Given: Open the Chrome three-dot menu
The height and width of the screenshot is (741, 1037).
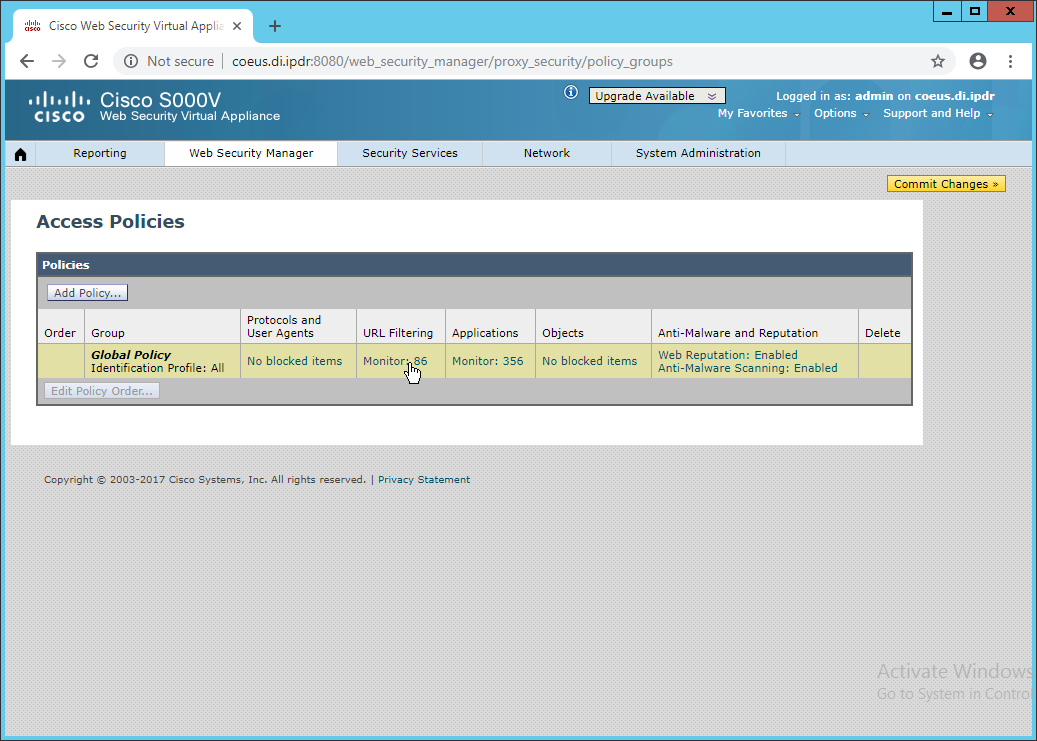Looking at the screenshot, I should 1011,62.
